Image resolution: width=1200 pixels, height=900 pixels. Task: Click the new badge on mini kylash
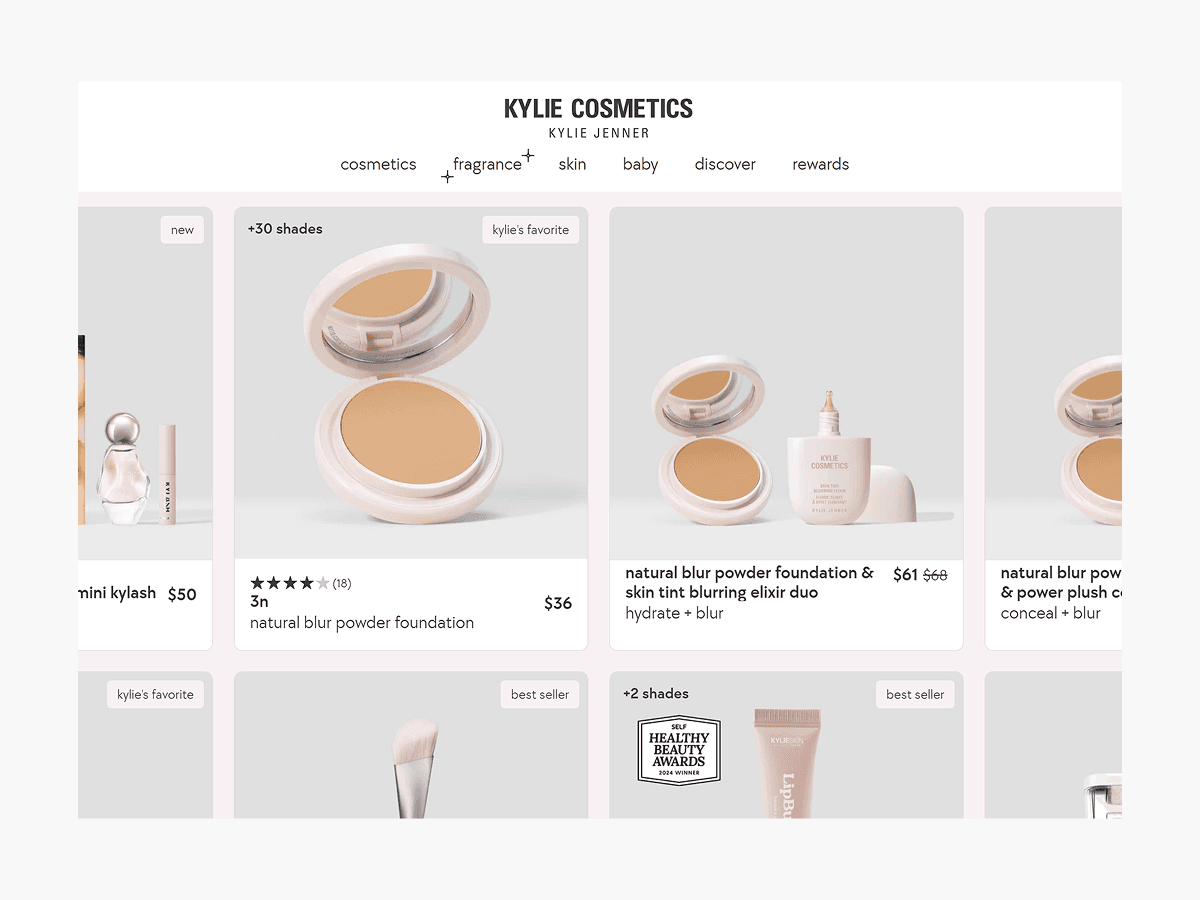182,230
